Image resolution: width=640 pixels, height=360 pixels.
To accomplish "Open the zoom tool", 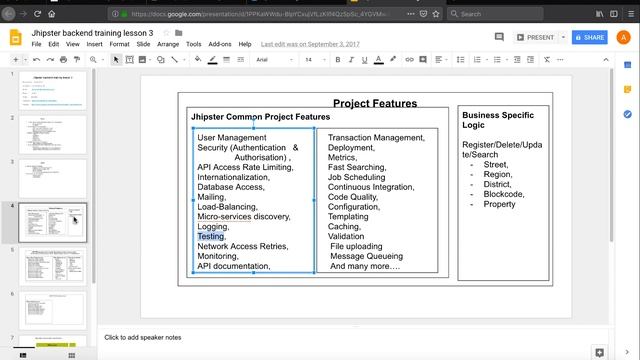I will [x=93, y=60].
